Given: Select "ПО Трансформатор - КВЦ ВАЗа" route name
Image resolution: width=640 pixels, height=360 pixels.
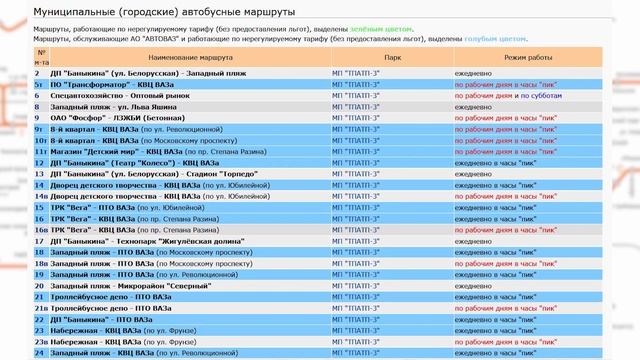Looking at the screenshot, I should pyautogui.click(x=112, y=84).
